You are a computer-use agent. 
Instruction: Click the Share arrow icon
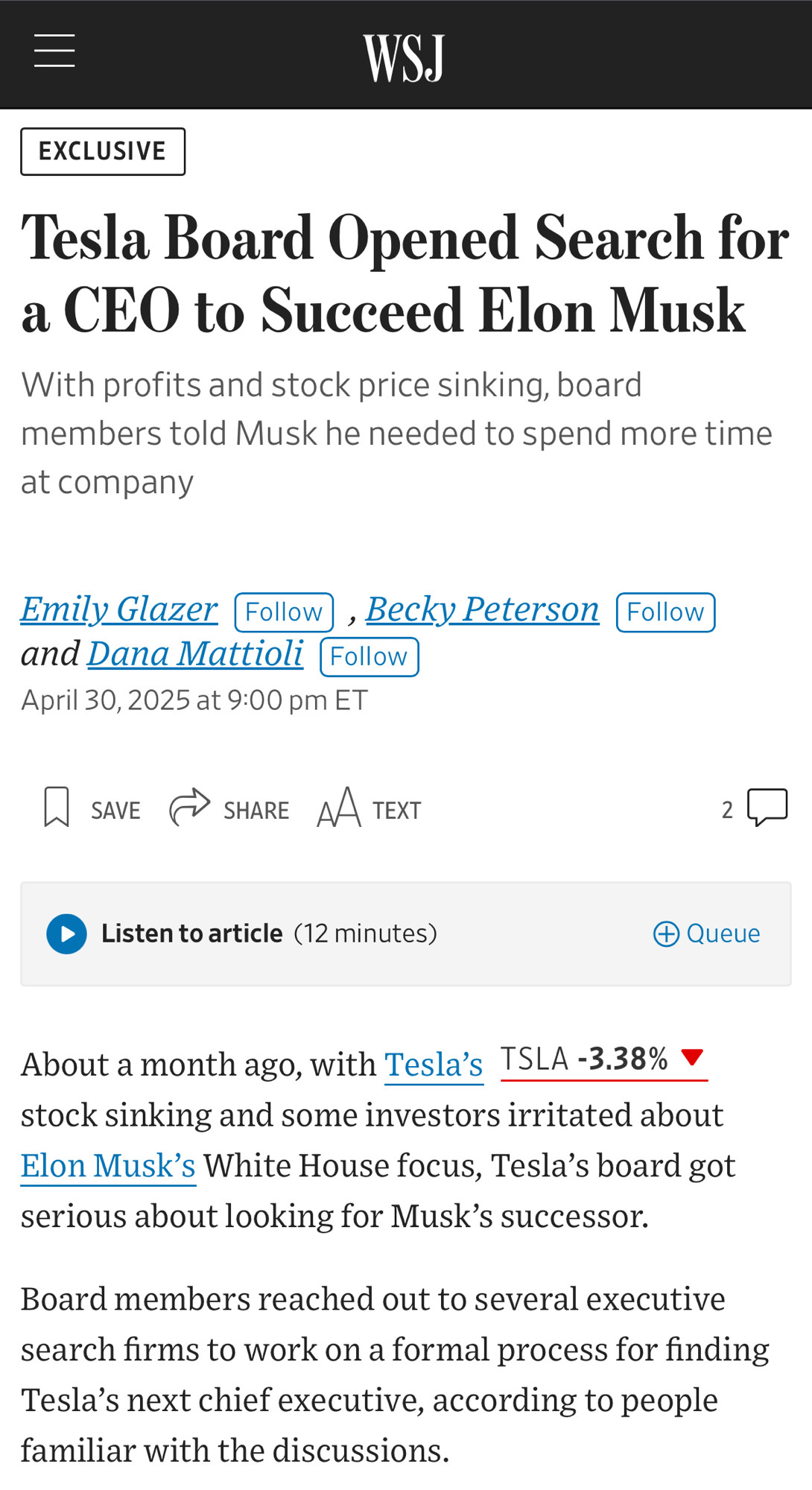coord(190,807)
